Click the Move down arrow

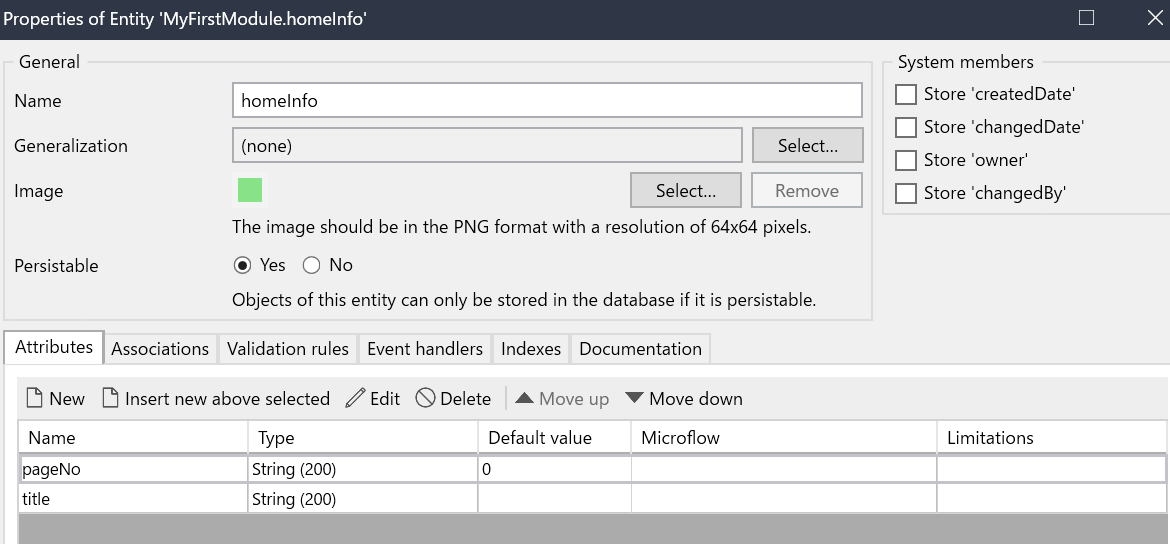coord(634,399)
